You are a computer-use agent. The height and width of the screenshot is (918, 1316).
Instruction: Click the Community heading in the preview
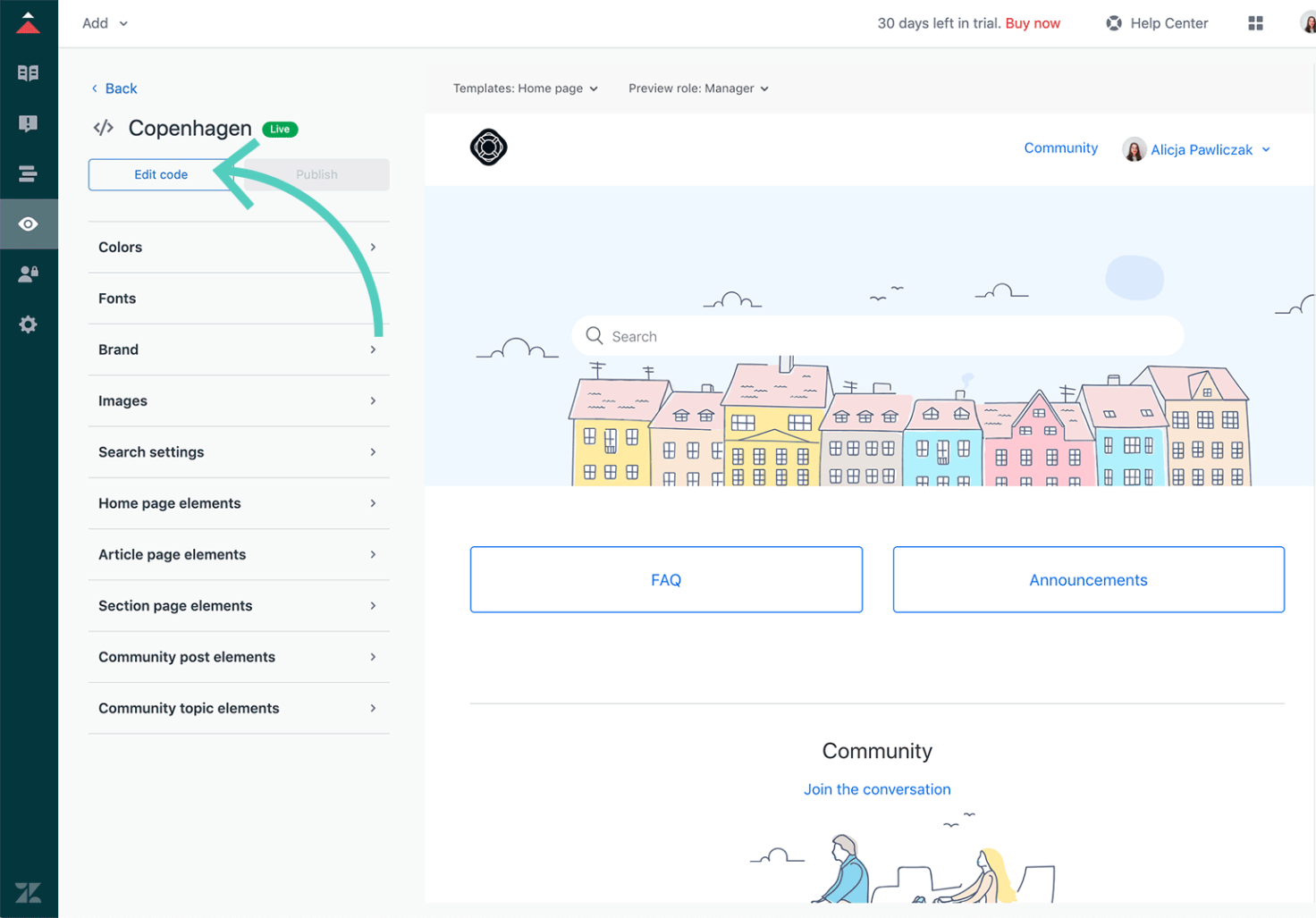point(877,751)
